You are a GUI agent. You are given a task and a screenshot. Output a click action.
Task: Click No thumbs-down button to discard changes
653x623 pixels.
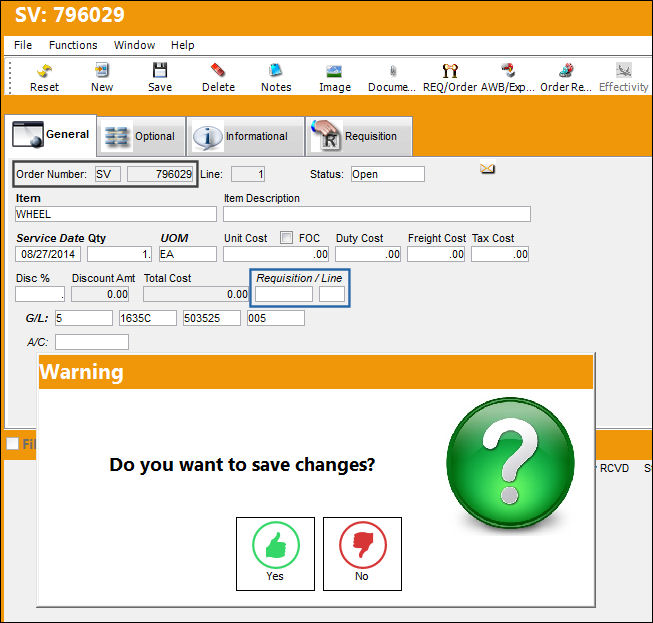pyautogui.click(x=362, y=554)
